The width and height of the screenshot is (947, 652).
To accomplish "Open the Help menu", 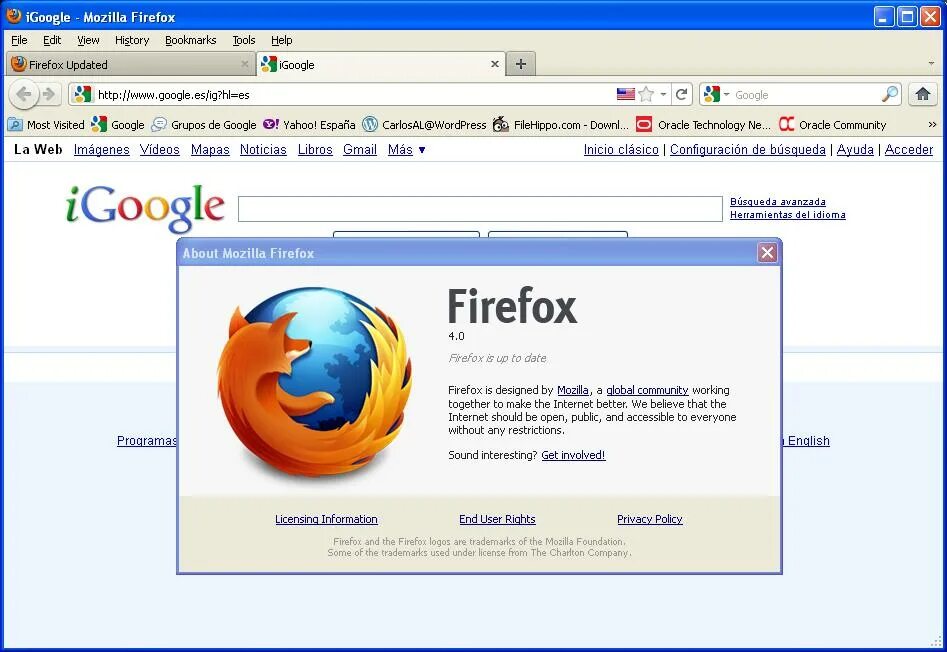I will tap(281, 40).
